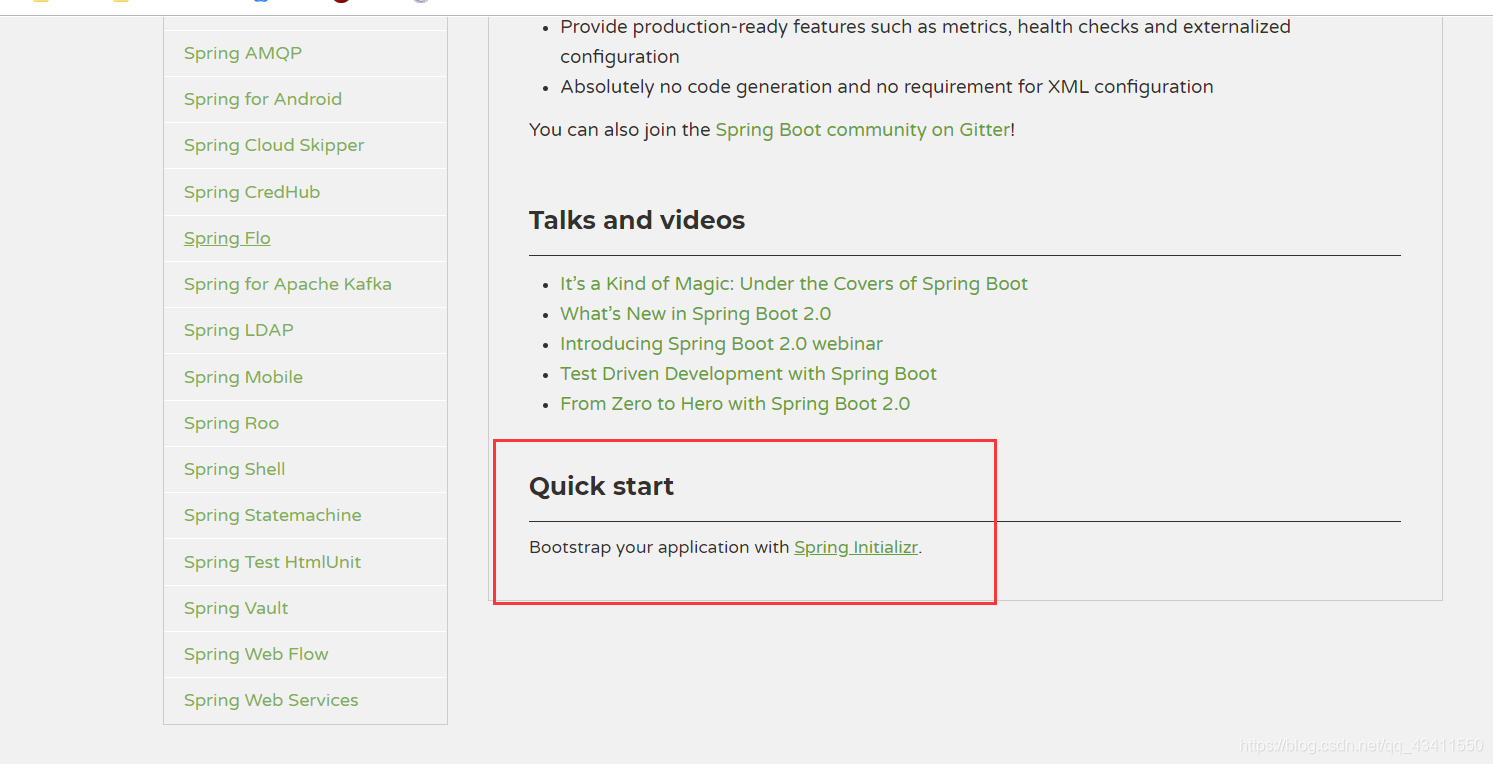Select Spring Shell in project list

click(235, 469)
